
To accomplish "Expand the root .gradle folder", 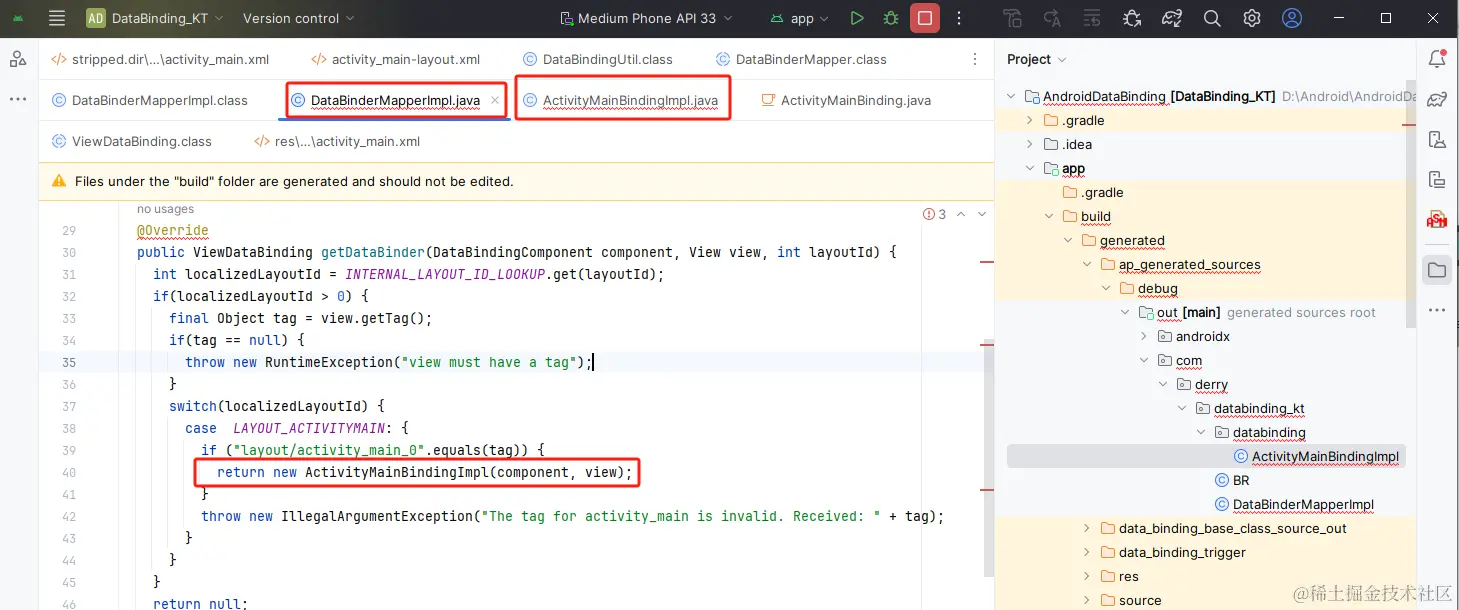I will (x=1031, y=120).
